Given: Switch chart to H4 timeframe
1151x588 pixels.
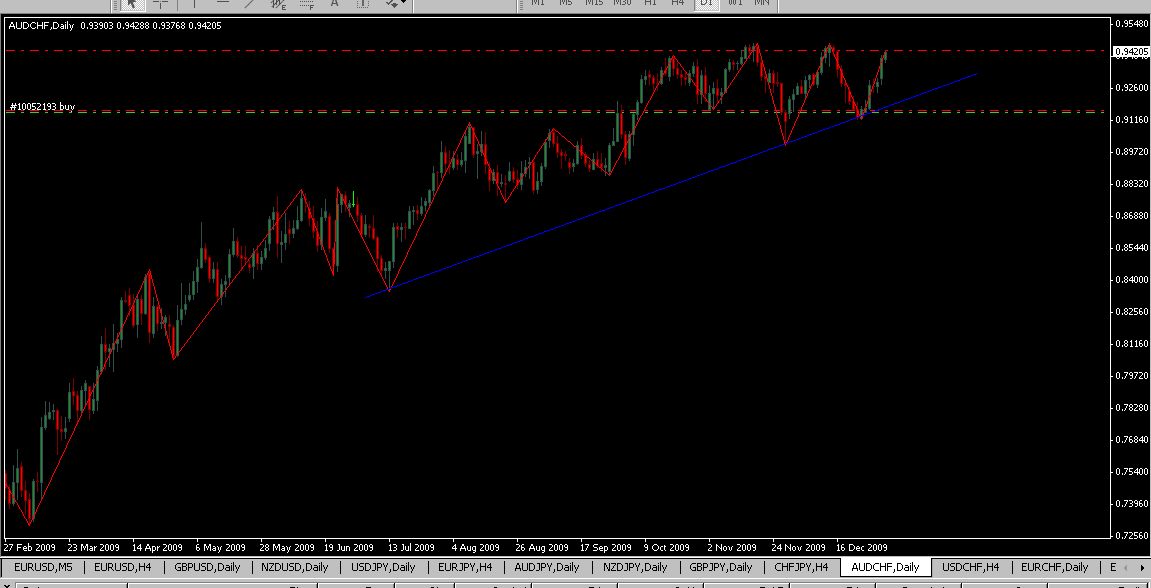Looking at the screenshot, I should coord(678,4).
